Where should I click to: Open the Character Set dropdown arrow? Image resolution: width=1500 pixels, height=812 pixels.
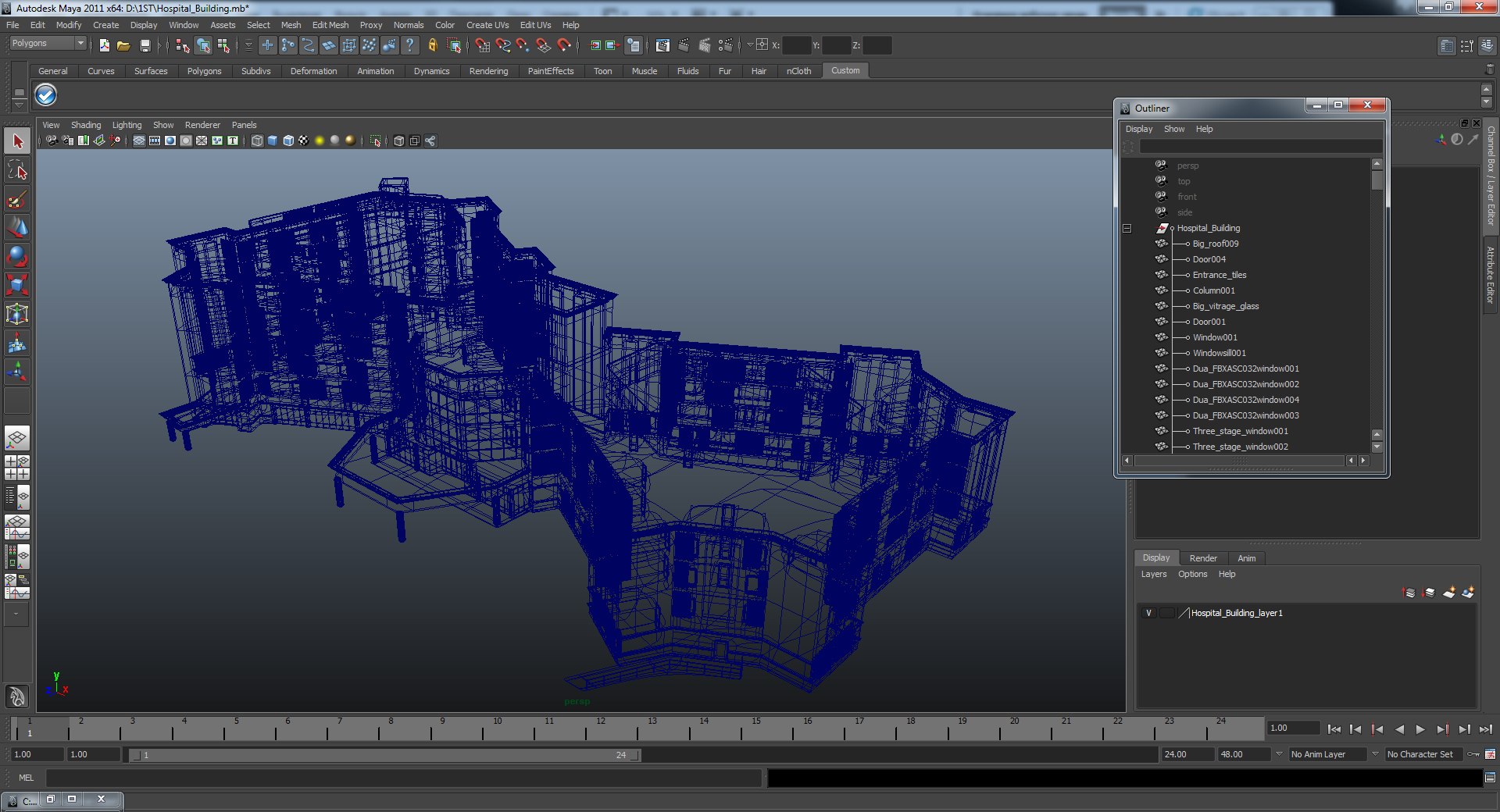pos(1376,754)
